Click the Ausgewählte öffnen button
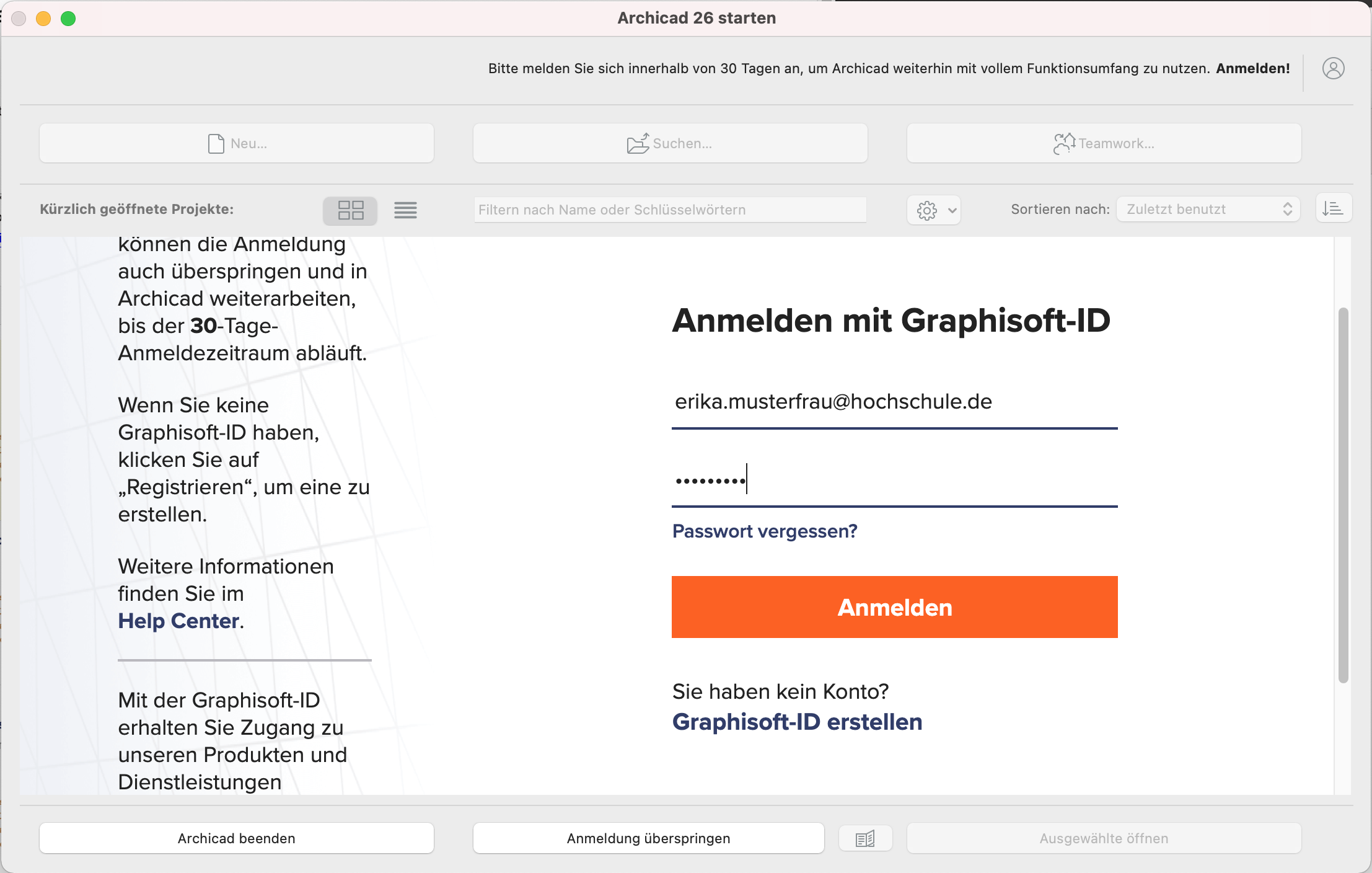1372x873 pixels. pyautogui.click(x=1104, y=838)
